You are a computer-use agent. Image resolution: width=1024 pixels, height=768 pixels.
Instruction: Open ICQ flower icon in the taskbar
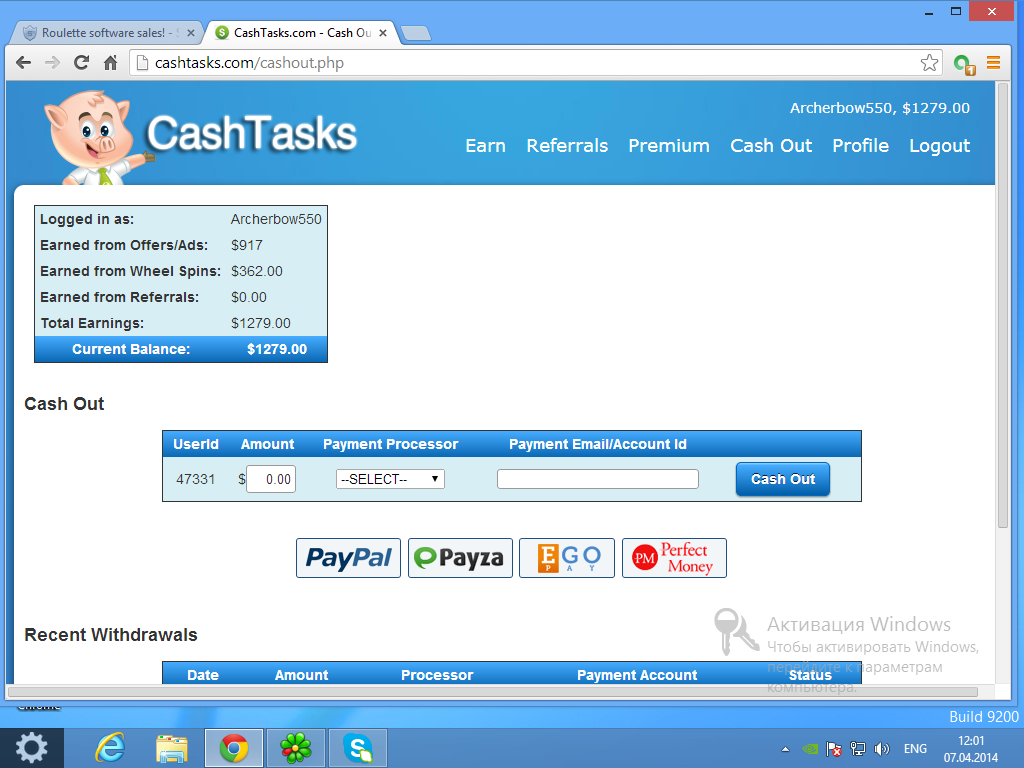(296, 748)
